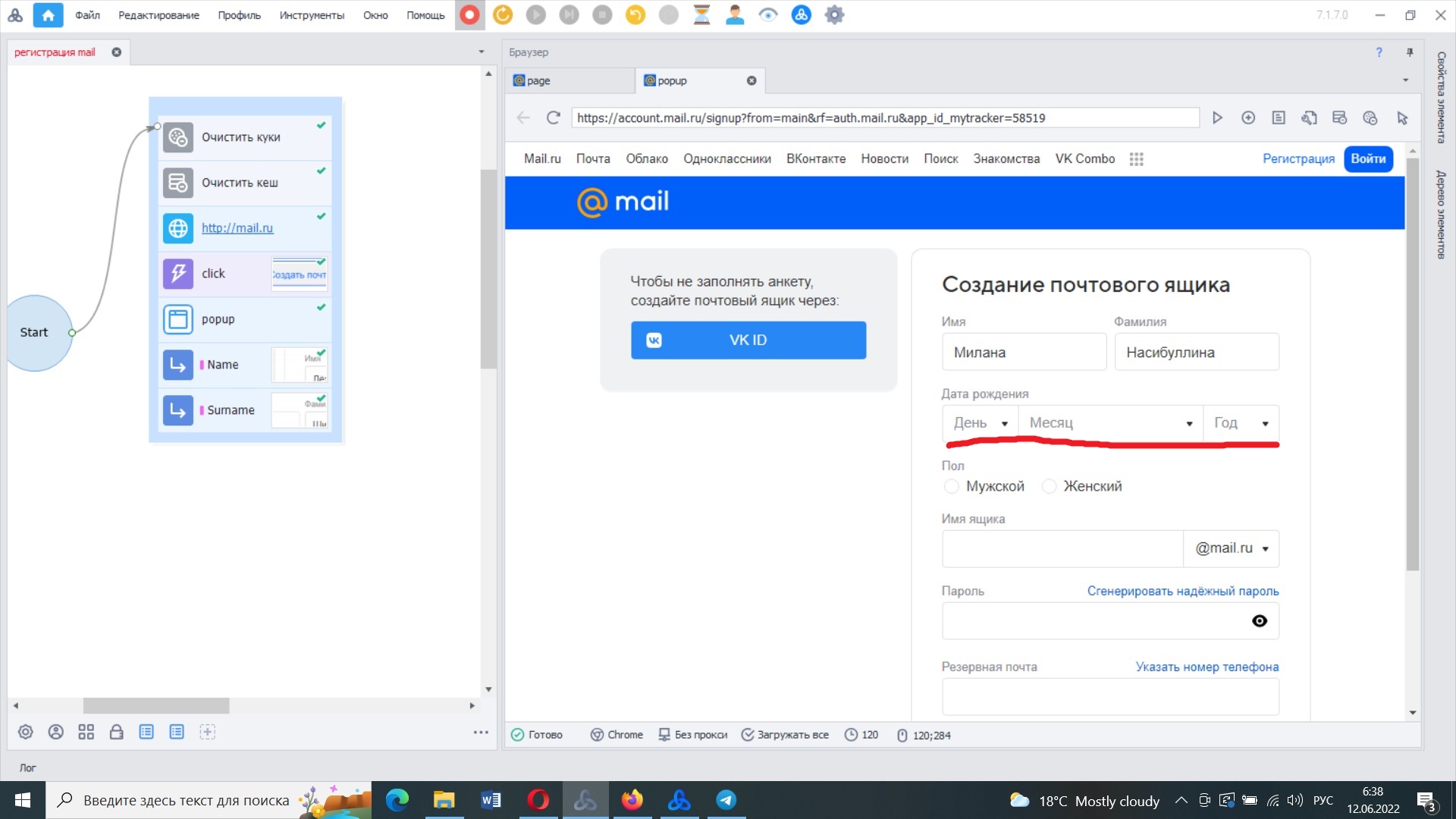Toggle the eye icon in top toolbar

pyautogui.click(x=768, y=15)
